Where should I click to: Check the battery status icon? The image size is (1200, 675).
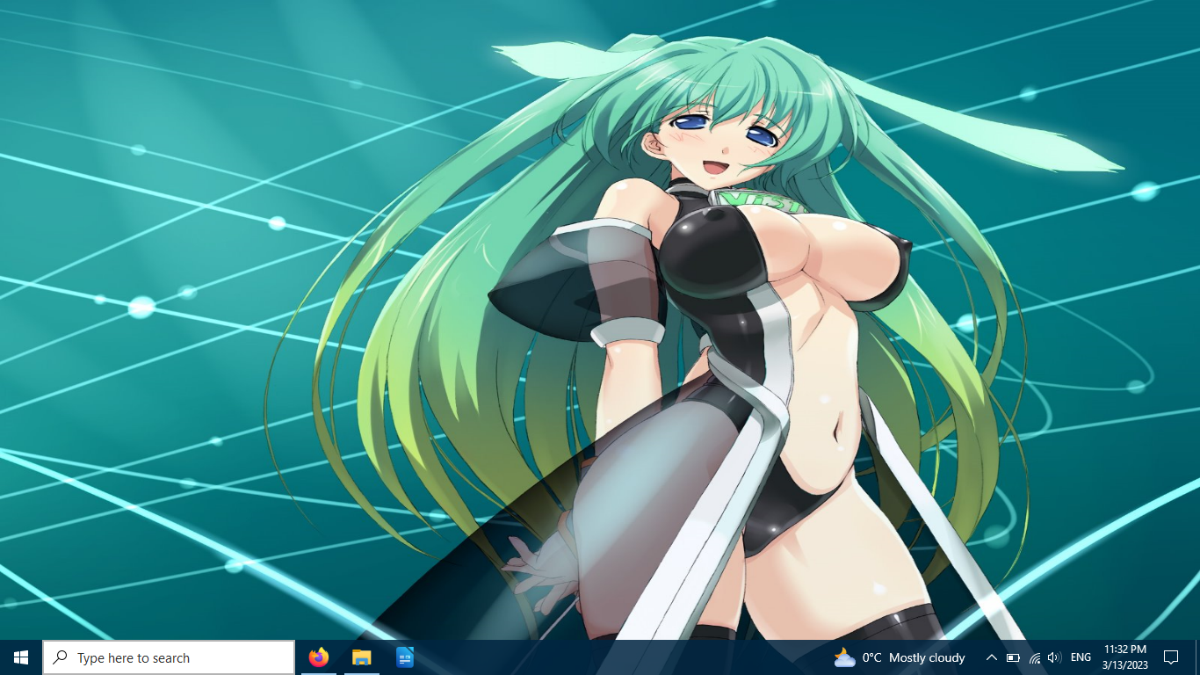point(1013,658)
